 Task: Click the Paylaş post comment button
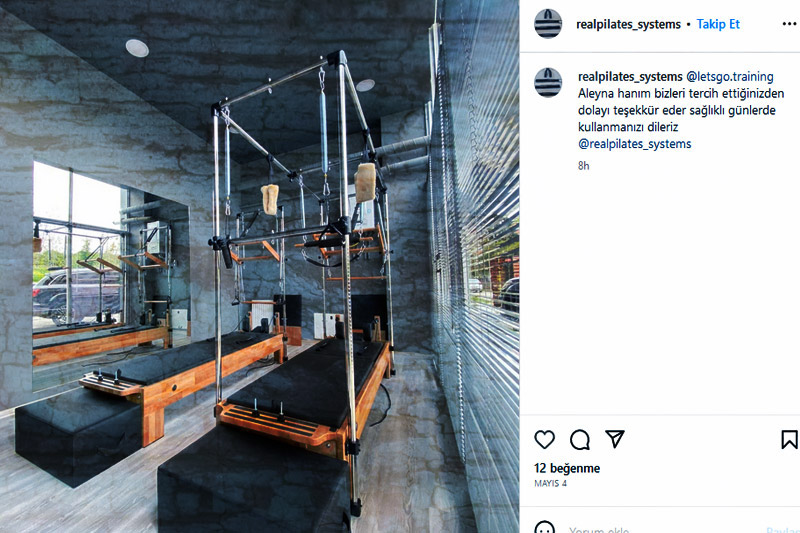[783, 529]
